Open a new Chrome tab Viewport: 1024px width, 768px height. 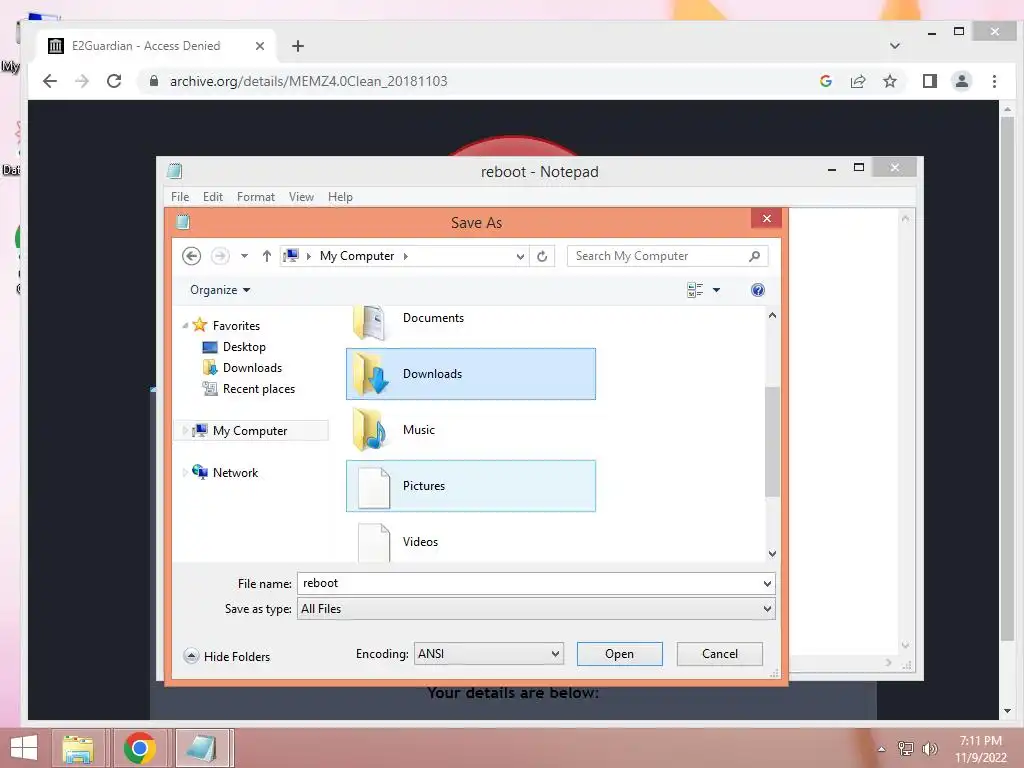click(298, 46)
